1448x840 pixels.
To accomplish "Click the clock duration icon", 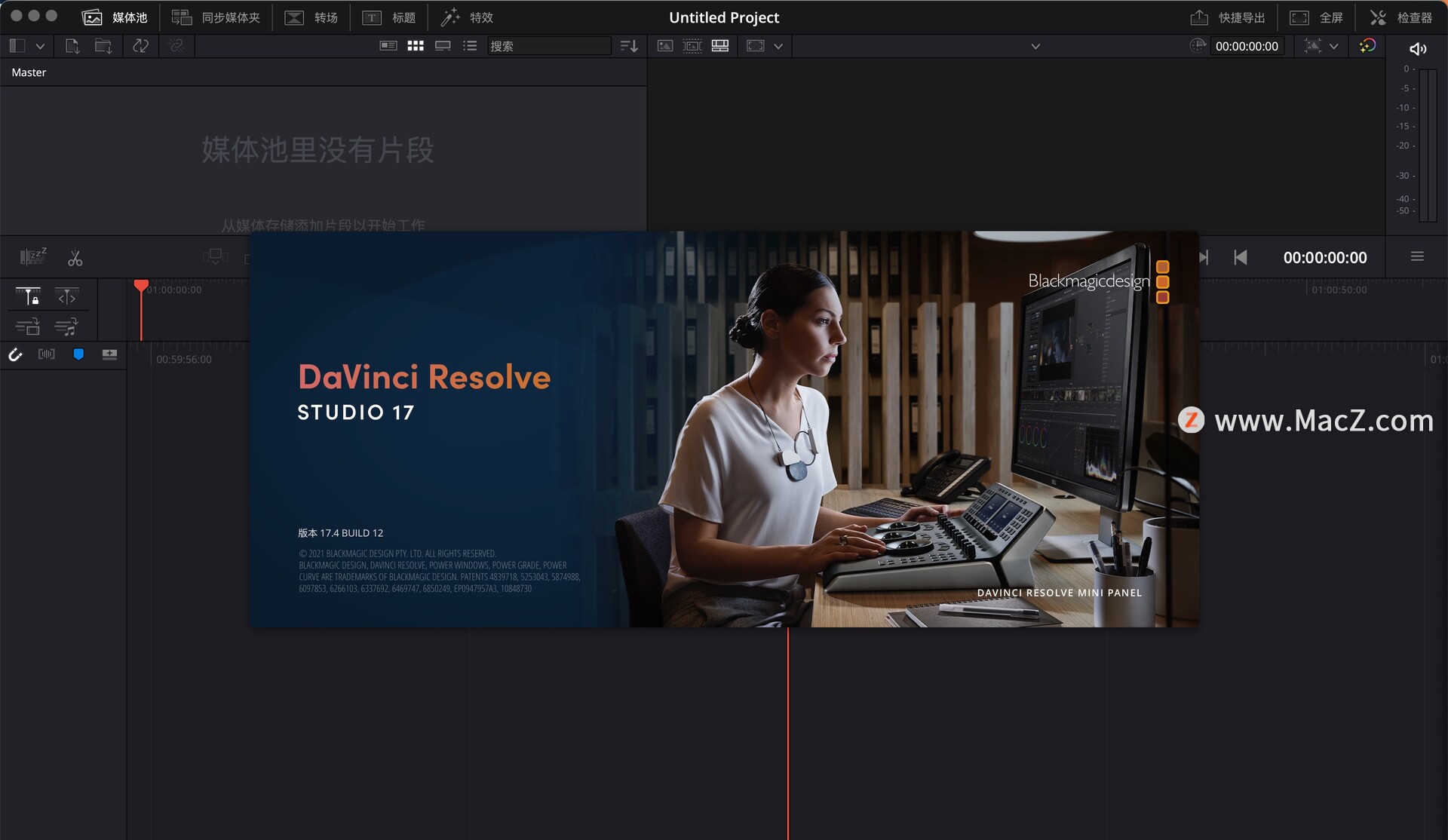I will [1198, 45].
